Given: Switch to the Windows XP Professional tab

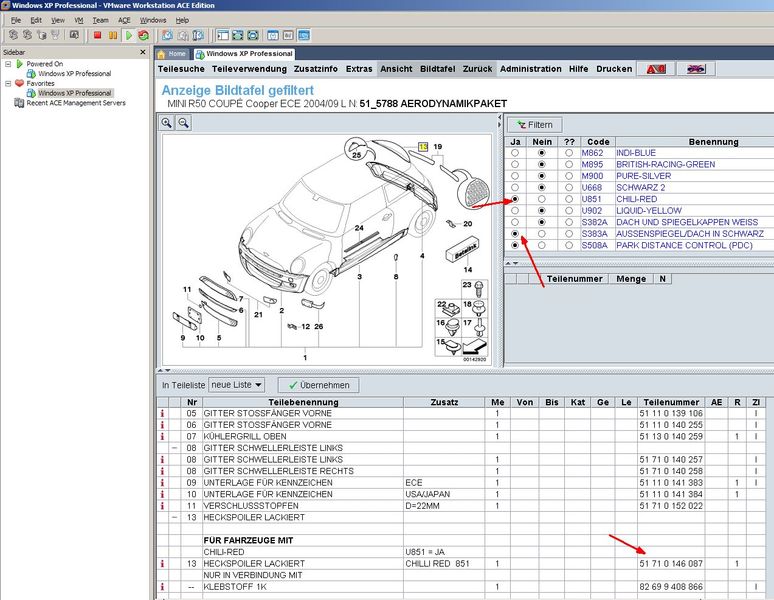Looking at the screenshot, I should click(244, 54).
